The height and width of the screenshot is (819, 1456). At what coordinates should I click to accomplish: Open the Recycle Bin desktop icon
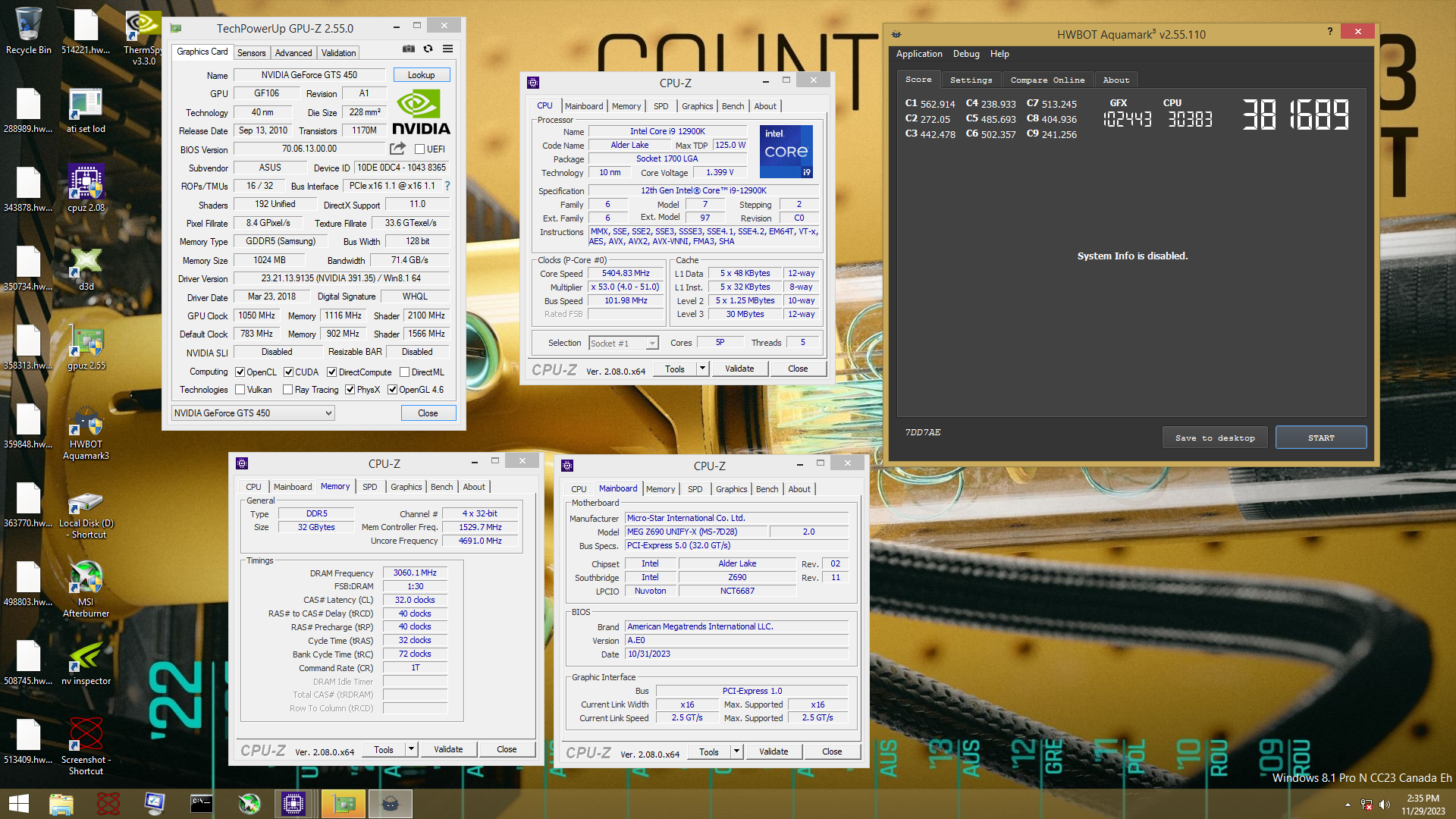[x=28, y=32]
